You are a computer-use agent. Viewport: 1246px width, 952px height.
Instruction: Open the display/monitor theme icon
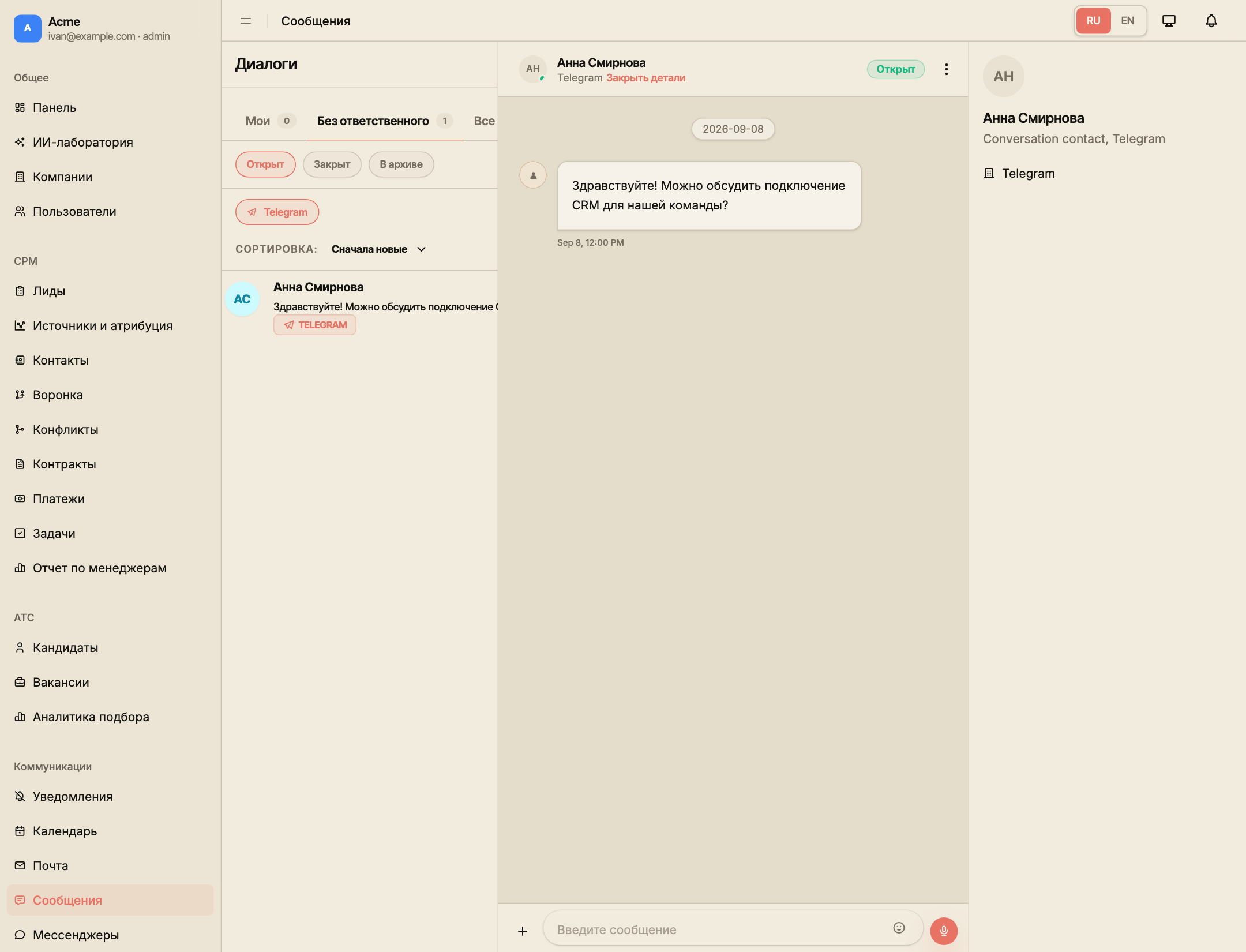coord(1169,21)
